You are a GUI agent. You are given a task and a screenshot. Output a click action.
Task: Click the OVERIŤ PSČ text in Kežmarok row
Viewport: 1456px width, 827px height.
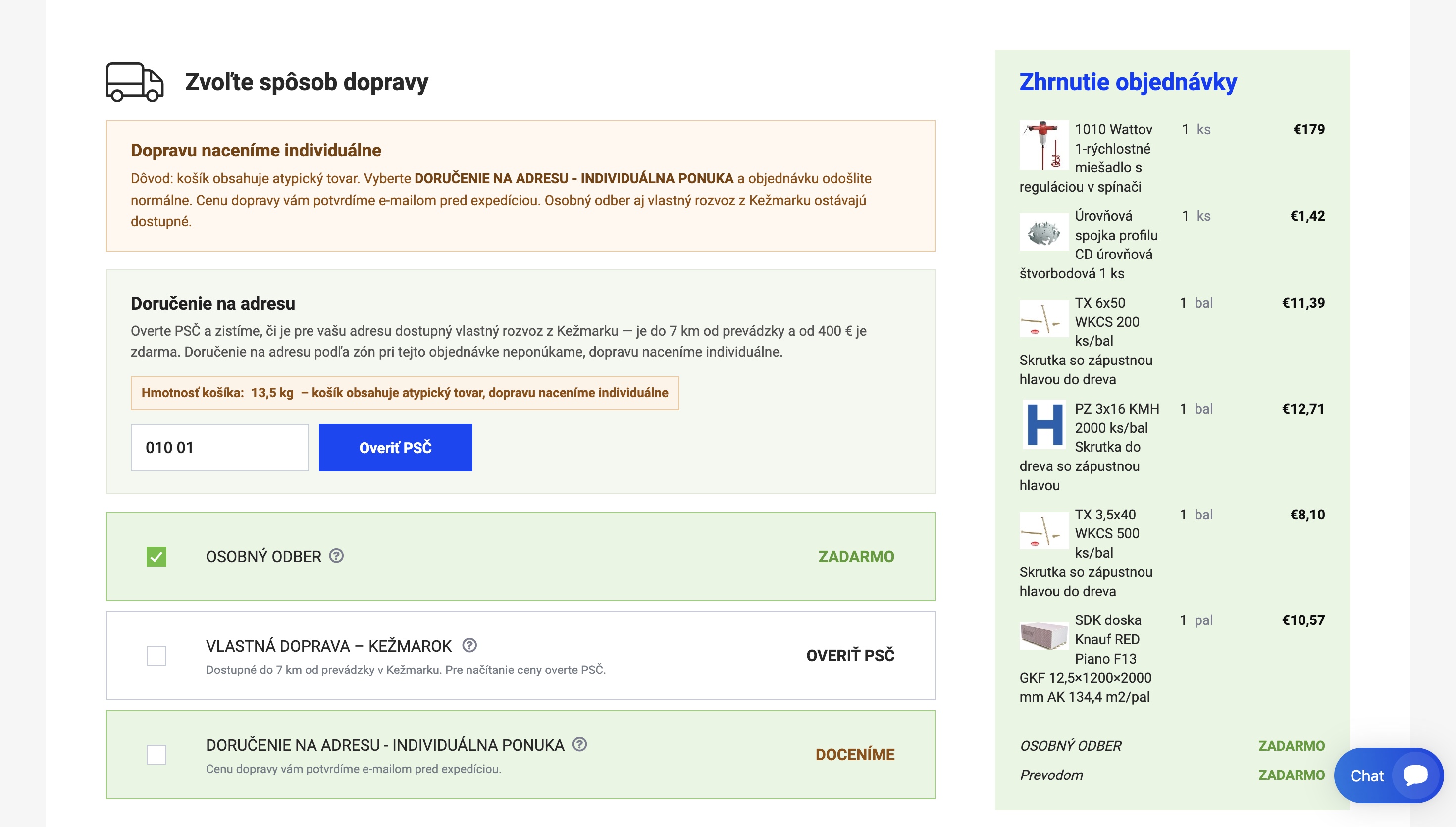click(x=850, y=656)
